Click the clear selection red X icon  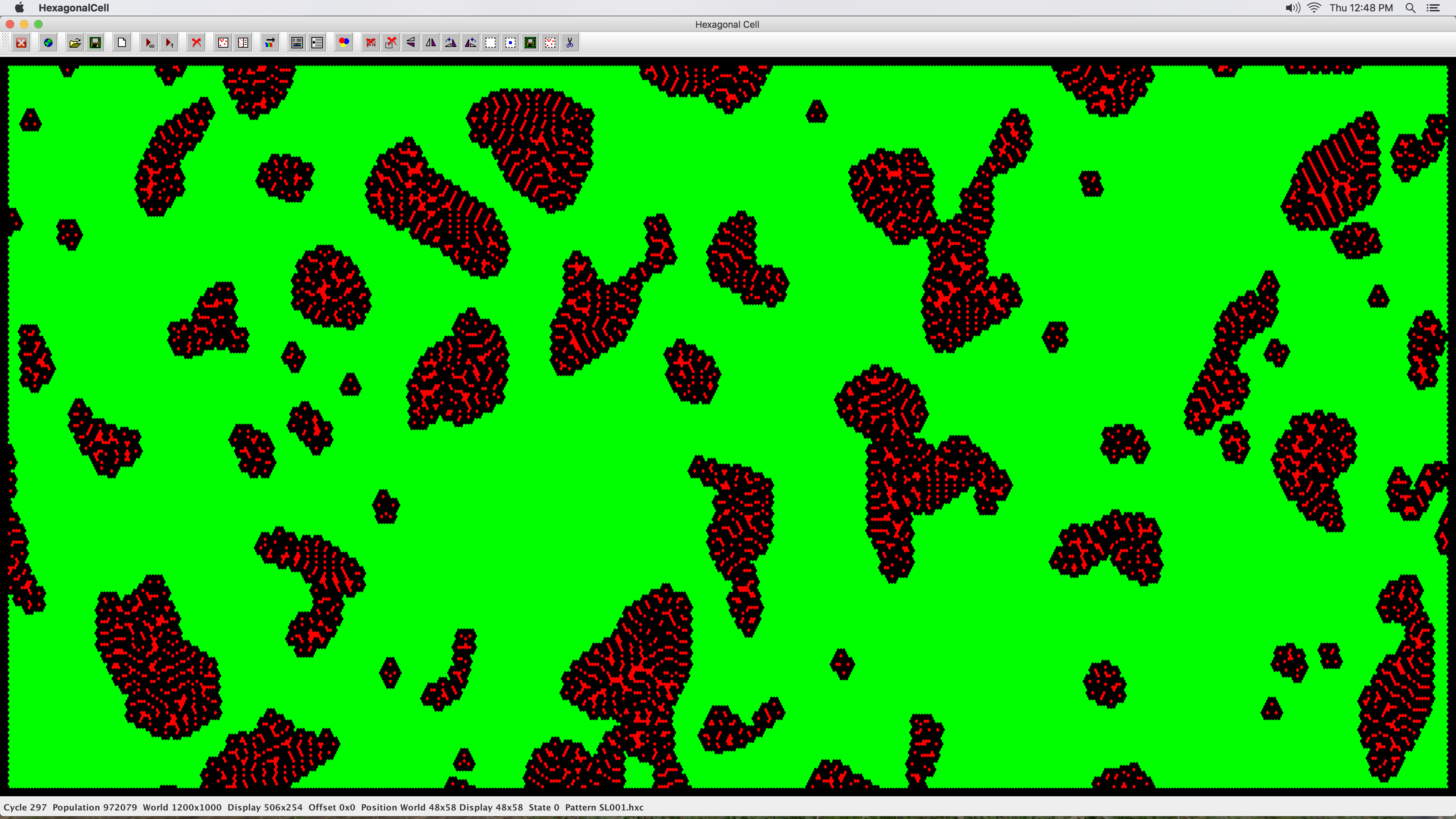click(371, 43)
